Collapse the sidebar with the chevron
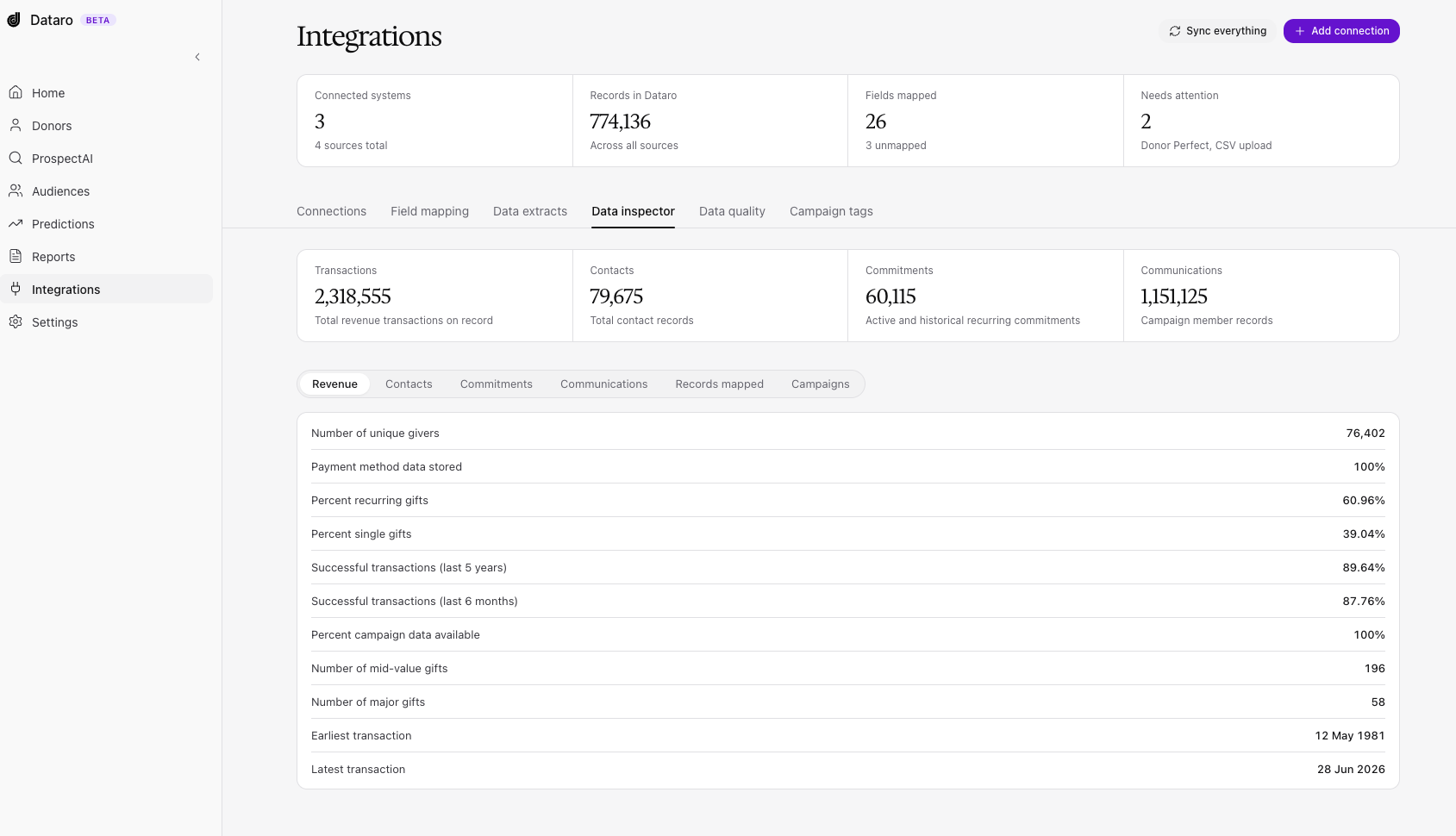The height and width of the screenshot is (836, 1456). (197, 57)
